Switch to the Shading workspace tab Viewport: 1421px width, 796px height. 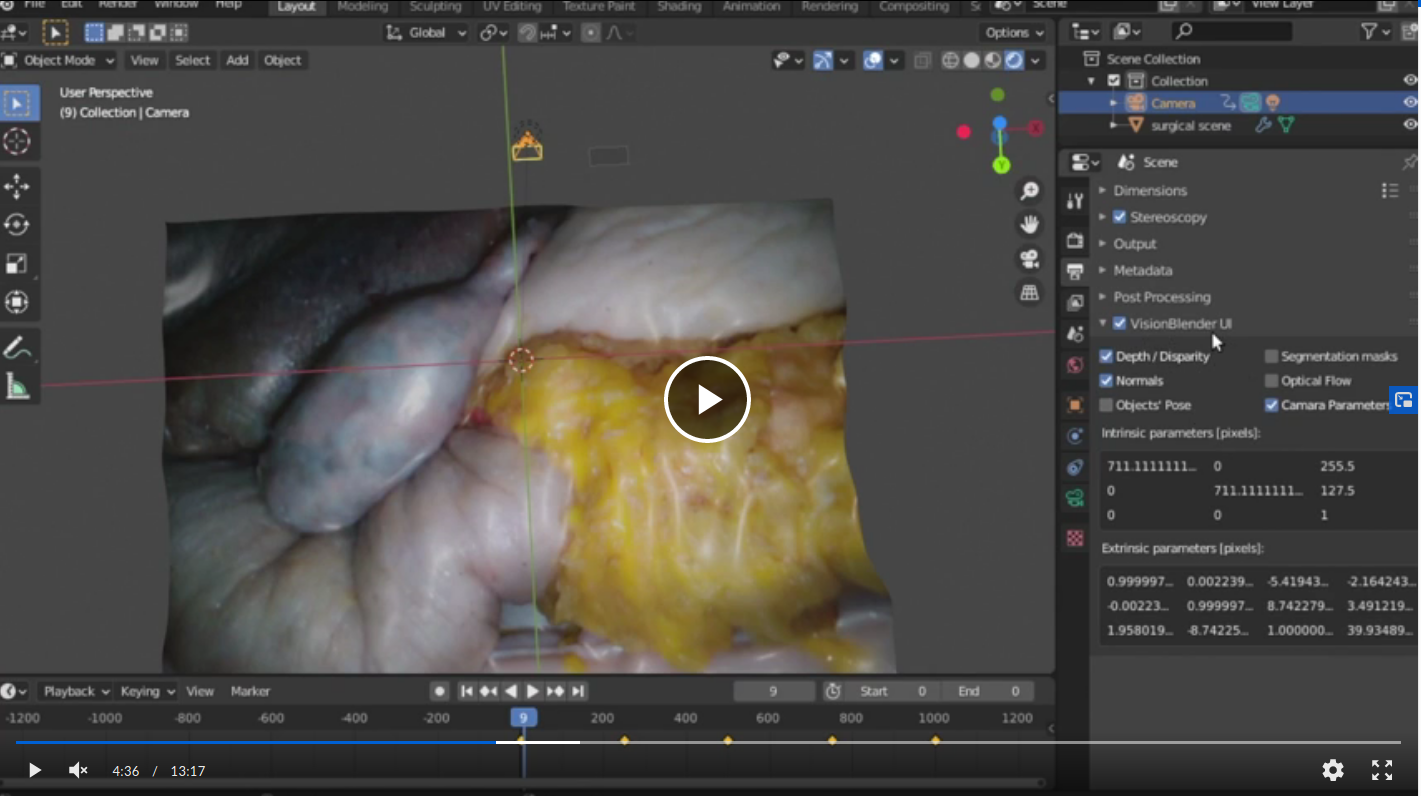point(679,7)
